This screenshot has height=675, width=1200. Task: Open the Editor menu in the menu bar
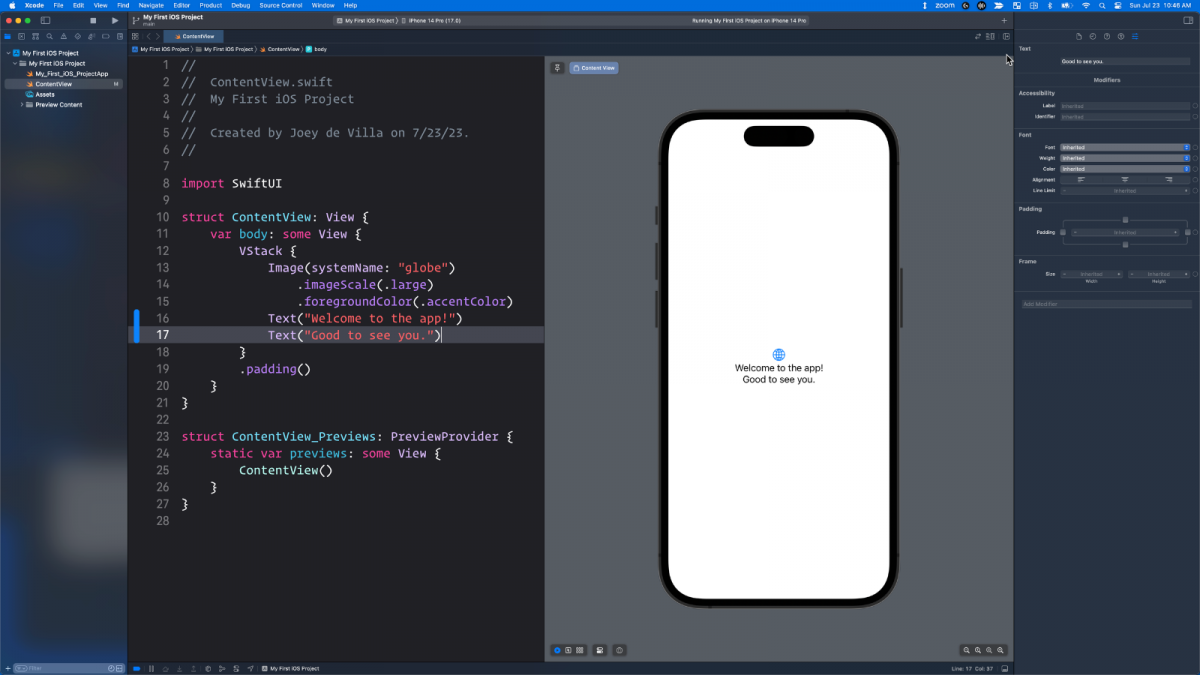pos(183,5)
